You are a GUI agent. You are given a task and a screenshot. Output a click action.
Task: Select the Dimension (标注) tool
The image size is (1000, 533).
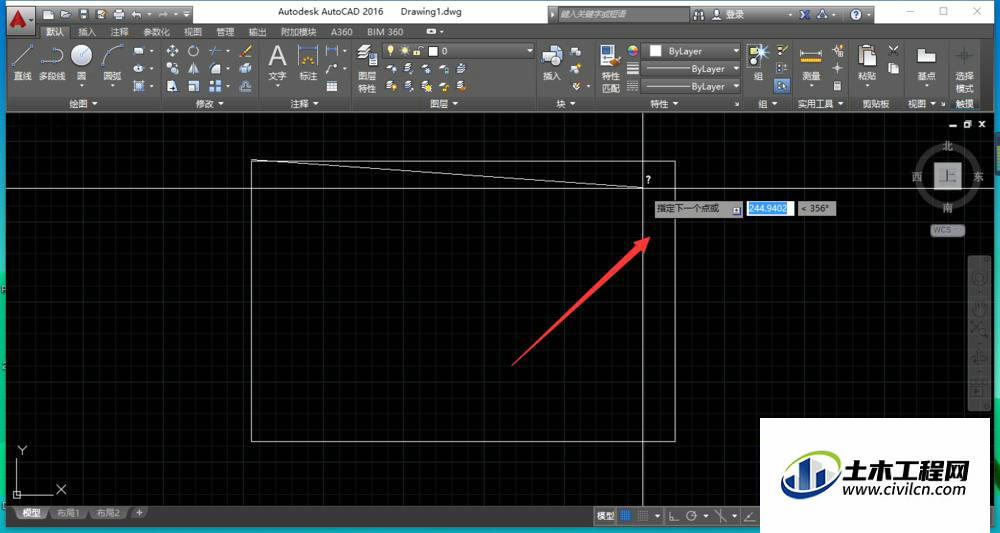[x=308, y=62]
